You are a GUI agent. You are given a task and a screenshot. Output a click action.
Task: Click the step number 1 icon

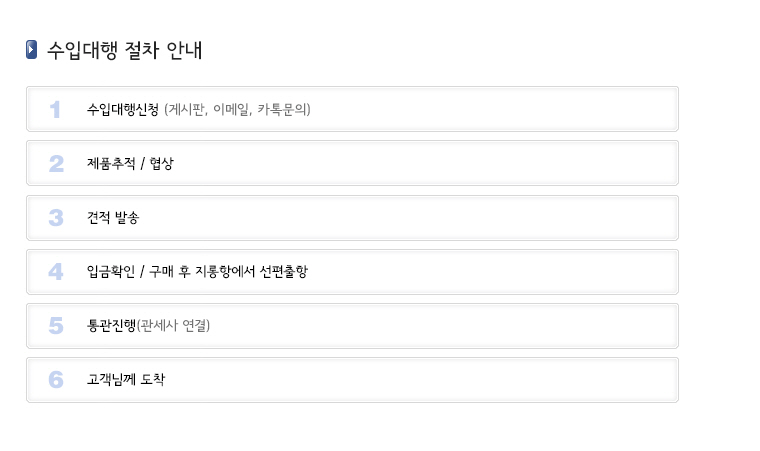point(55,109)
